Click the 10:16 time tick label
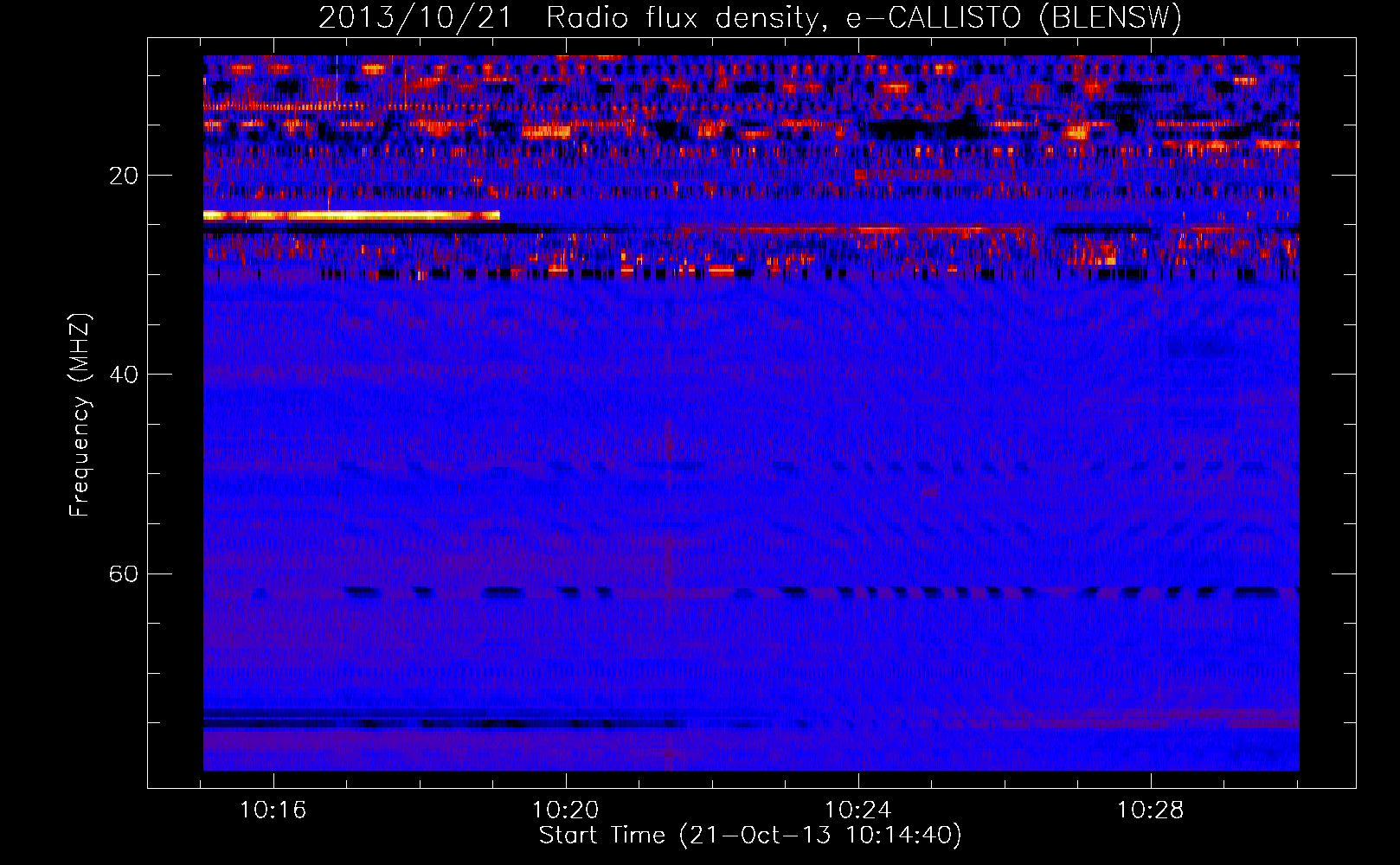Viewport: 1400px width, 865px height. click(x=273, y=811)
